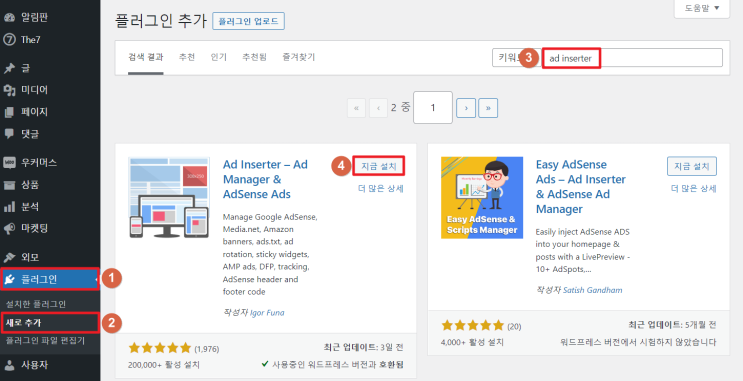Select the 추천됨 tab
Viewport: 743px width, 381px height.
254,57
